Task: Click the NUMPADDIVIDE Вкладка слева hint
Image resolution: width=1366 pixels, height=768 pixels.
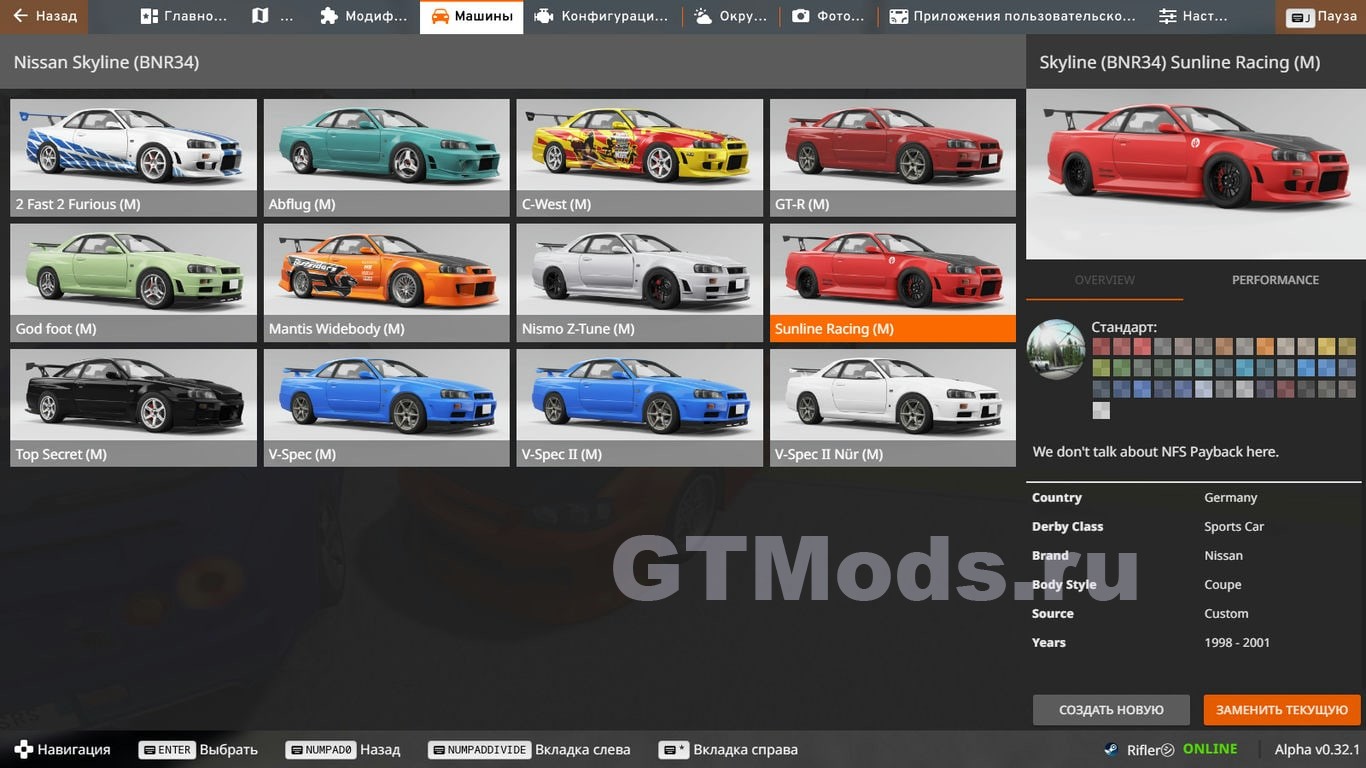Action: 529,749
